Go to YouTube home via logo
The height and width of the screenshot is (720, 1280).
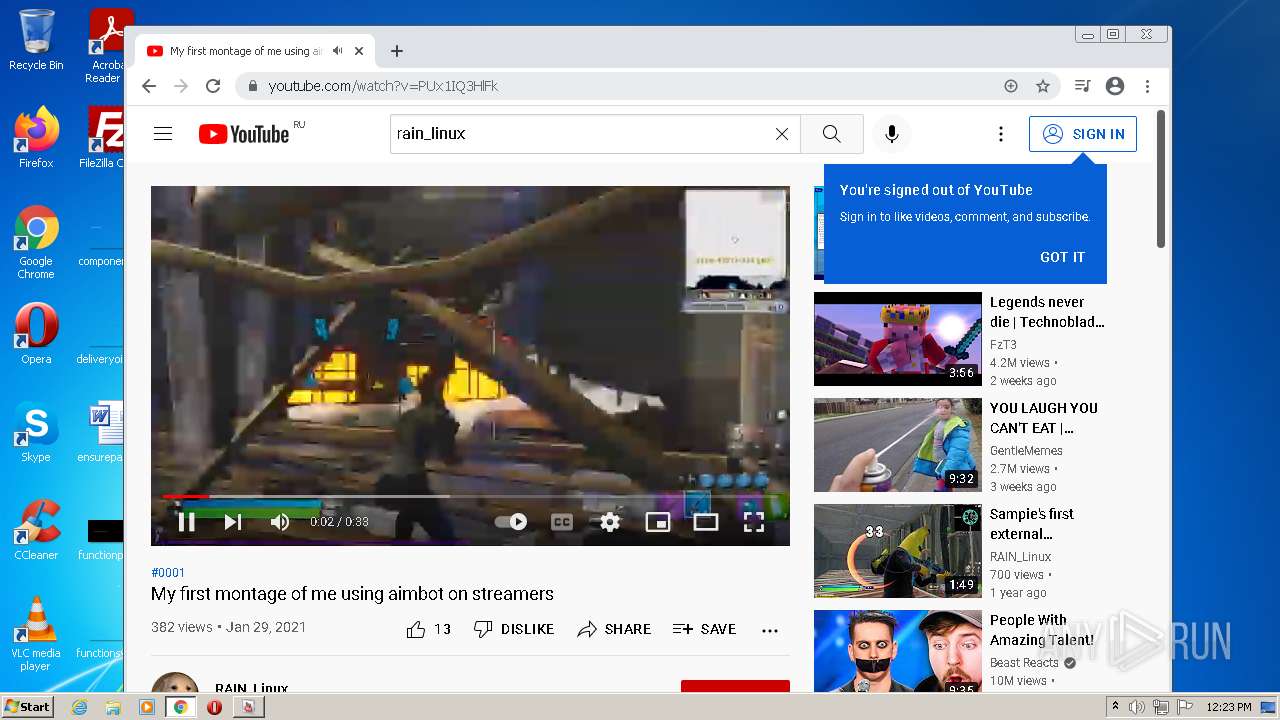click(244, 134)
